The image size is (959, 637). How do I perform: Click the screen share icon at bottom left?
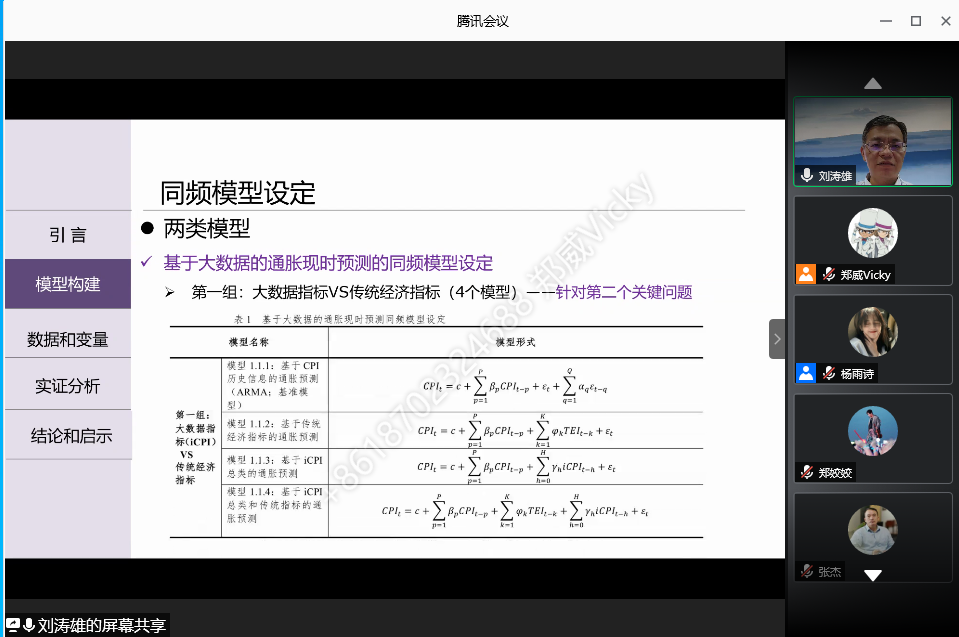click(13, 625)
